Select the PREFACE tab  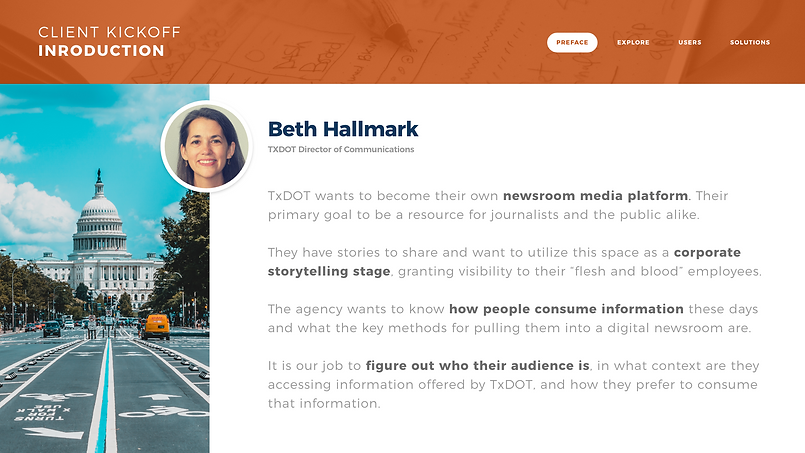[x=572, y=43]
